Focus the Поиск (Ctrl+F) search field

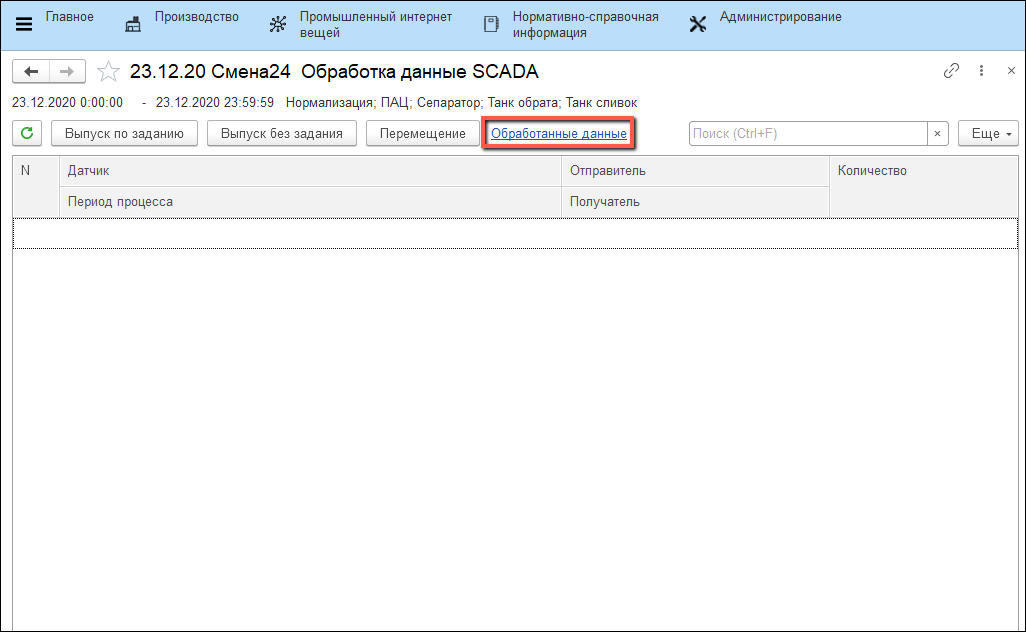pyautogui.click(x=808, y=134)
